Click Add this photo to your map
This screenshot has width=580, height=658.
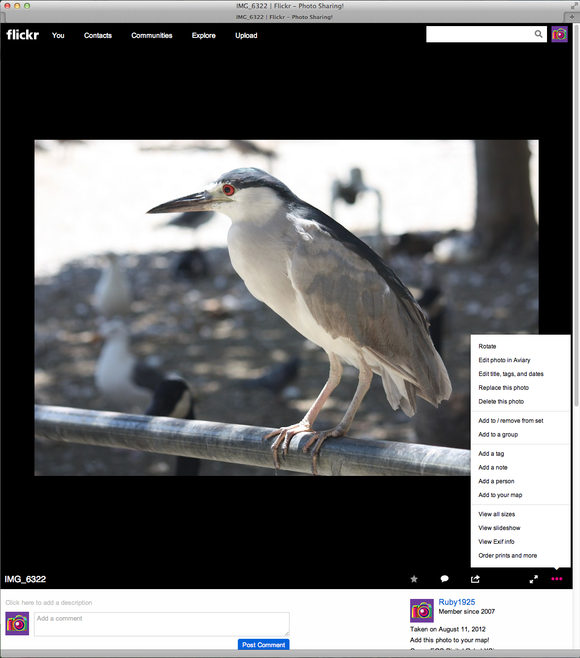pyautogui.click(x=449, y=640)
